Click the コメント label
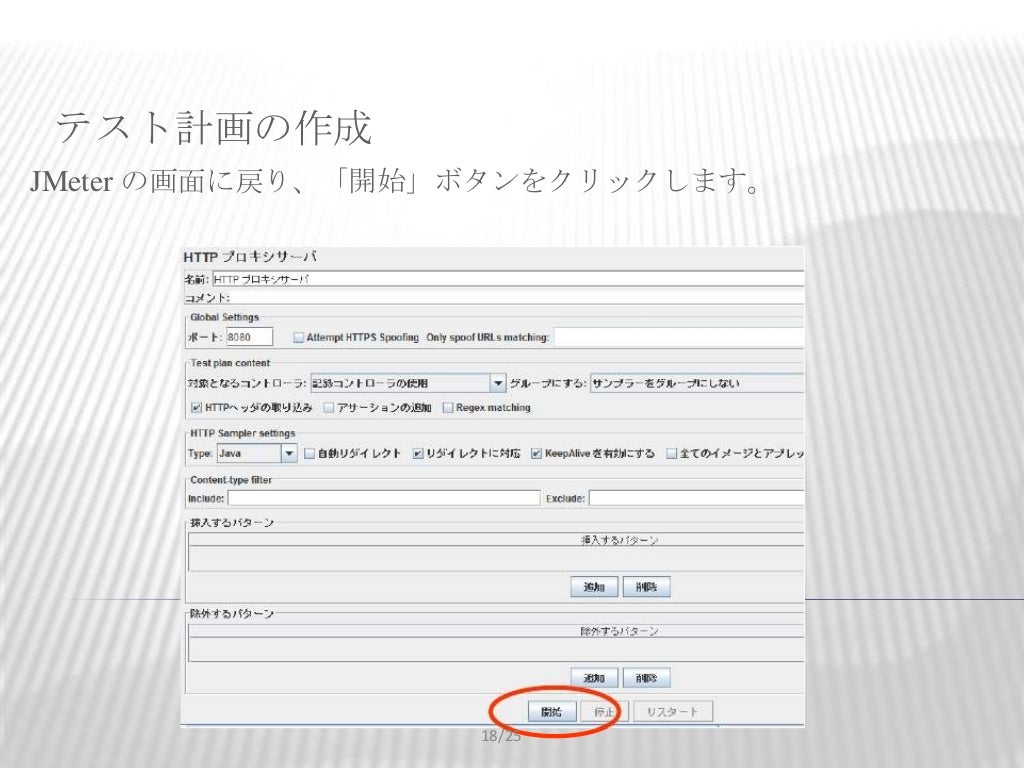Image resolution: width=1024 pixels, height=768 pixels. [207, 298]
